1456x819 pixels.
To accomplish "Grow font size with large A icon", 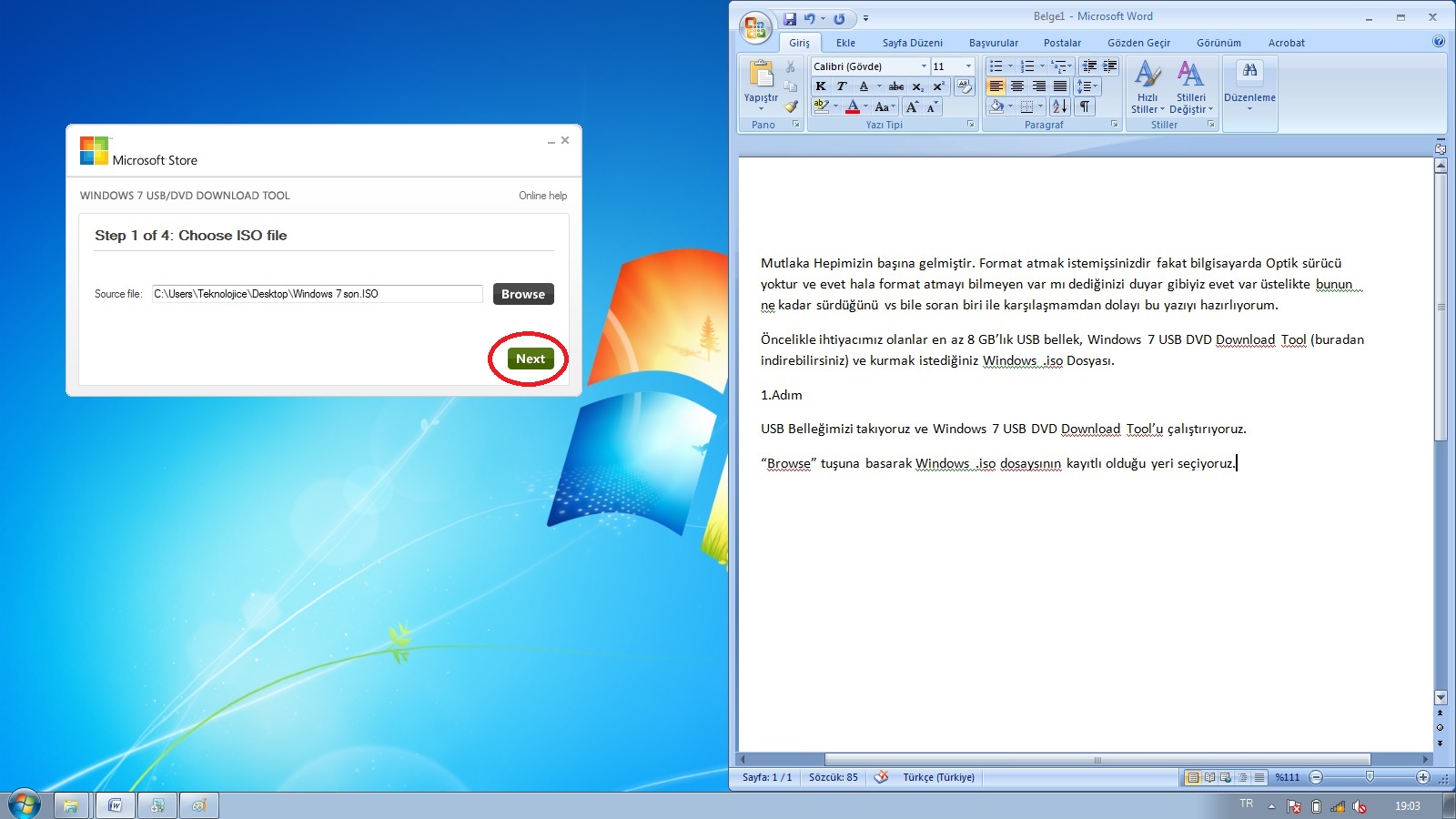I will [x=912, y=106].
